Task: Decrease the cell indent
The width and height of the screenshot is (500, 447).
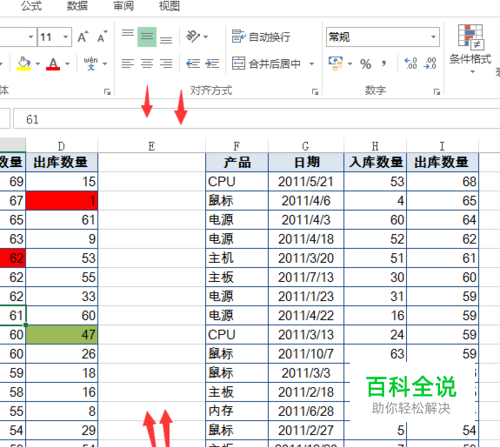Action: tap(193, 63)
